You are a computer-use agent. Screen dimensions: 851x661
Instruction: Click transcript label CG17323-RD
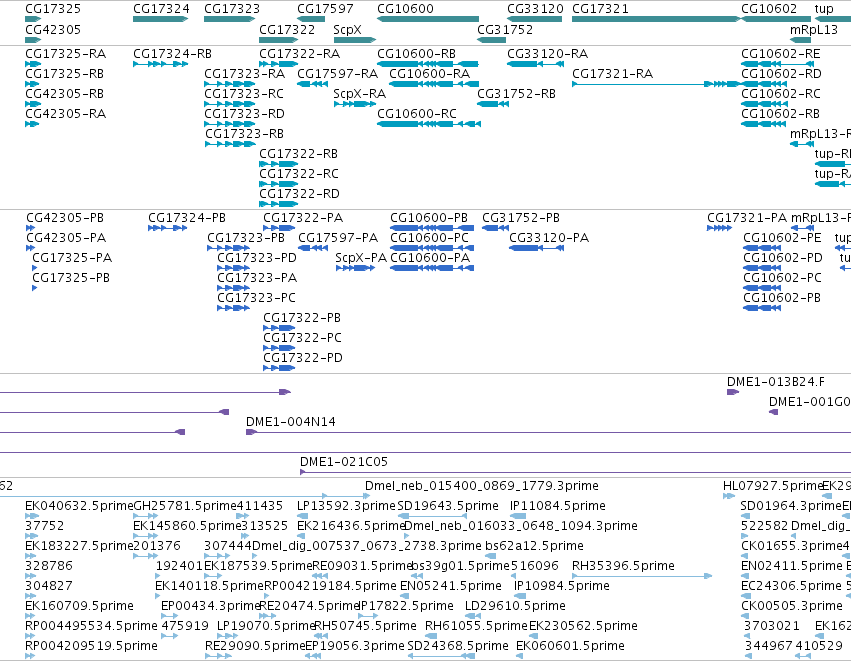[x=244, y=114]
